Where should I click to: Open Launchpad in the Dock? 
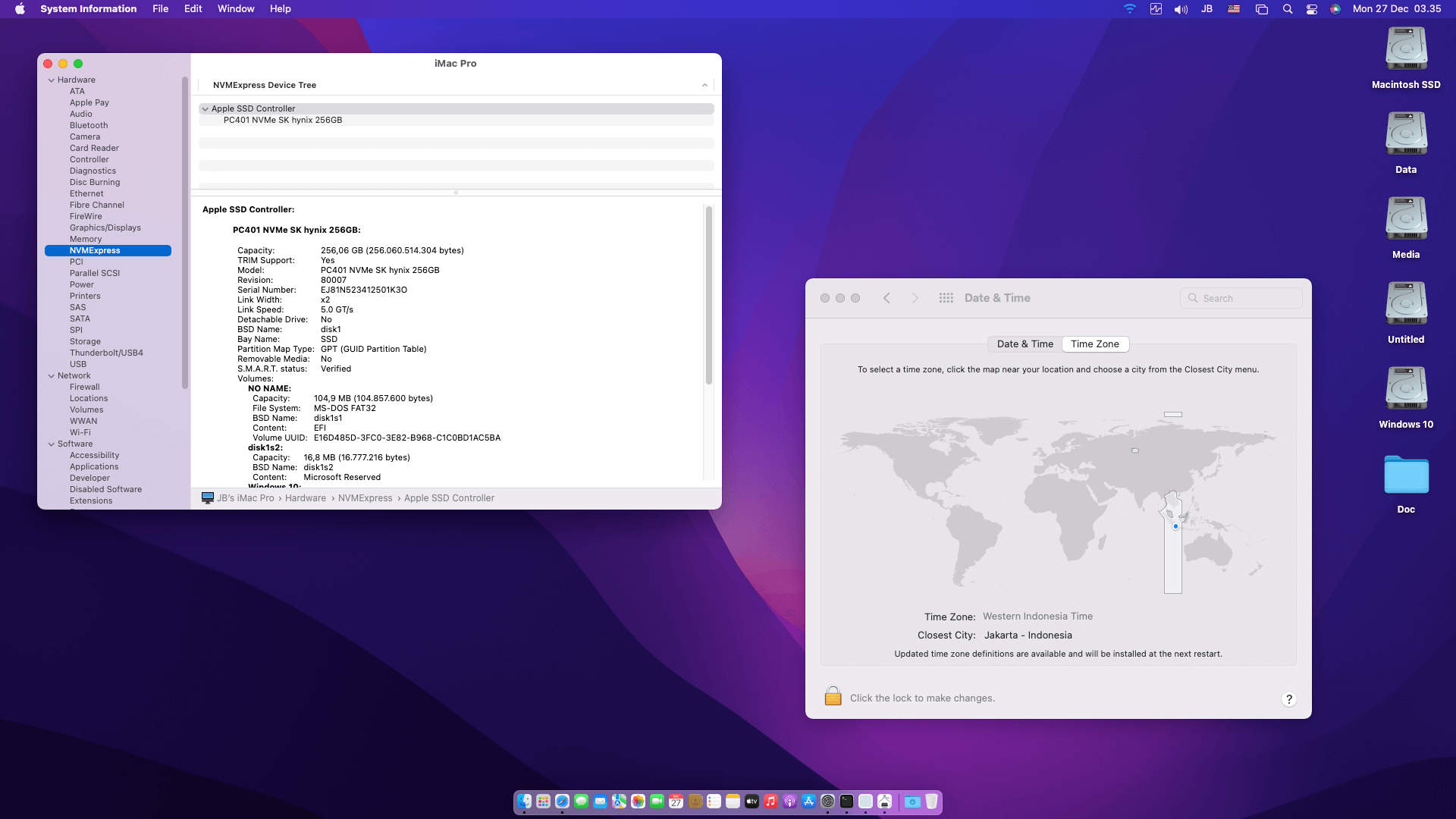tap(543, 802)
